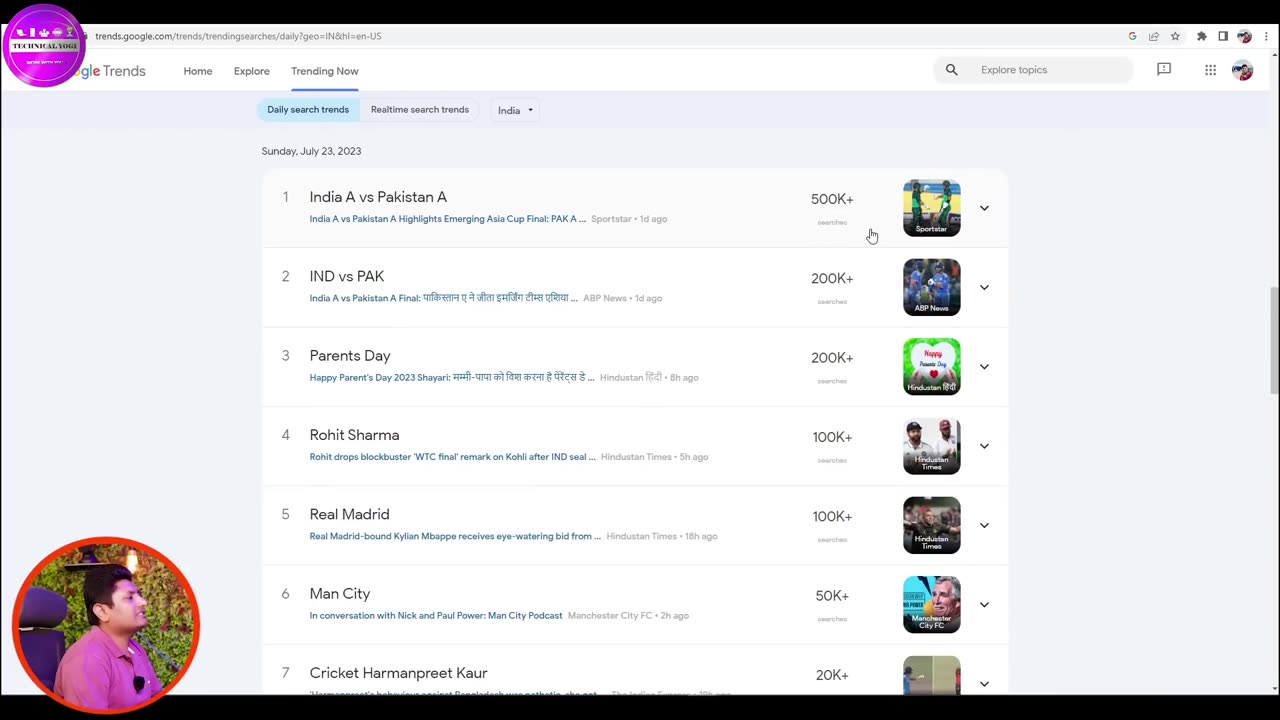
Task: Open the Explore tab
Action: pyautogui.click(x=252, y=71)
